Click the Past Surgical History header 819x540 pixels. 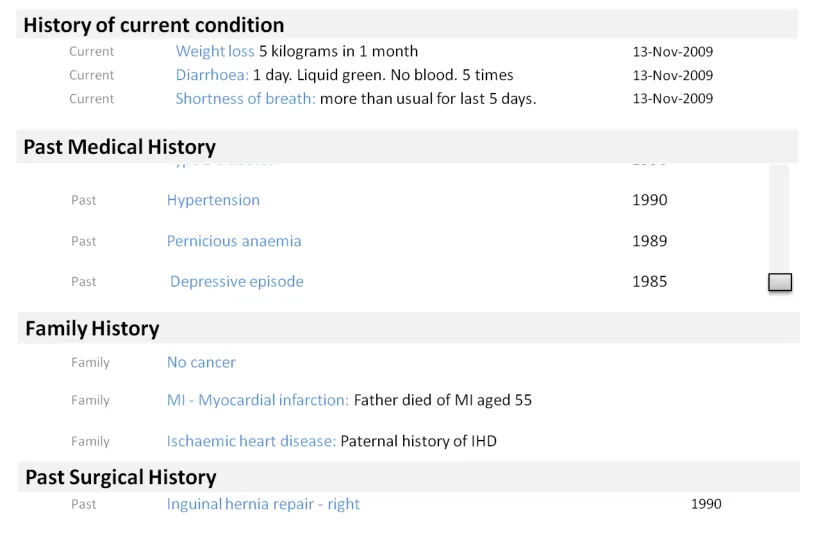point(121,477)
